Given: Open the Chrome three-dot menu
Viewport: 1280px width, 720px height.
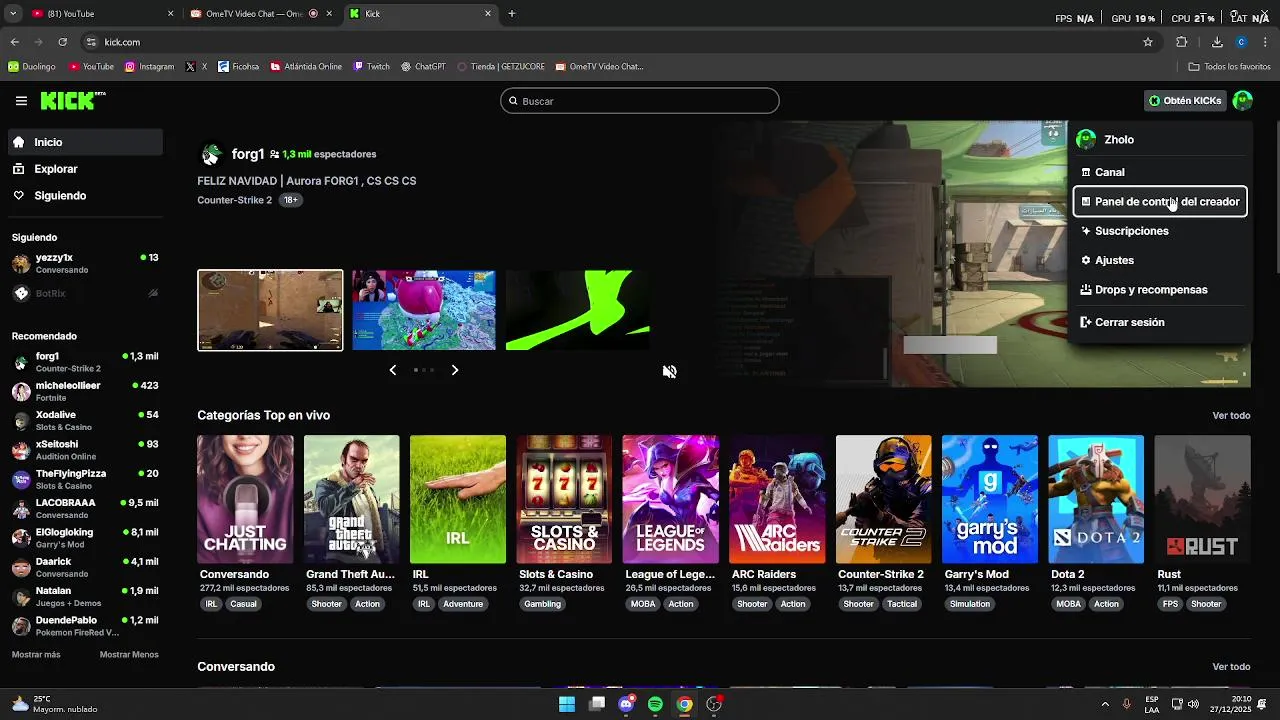Looking at the screenshot, I should click(1266, 42).
